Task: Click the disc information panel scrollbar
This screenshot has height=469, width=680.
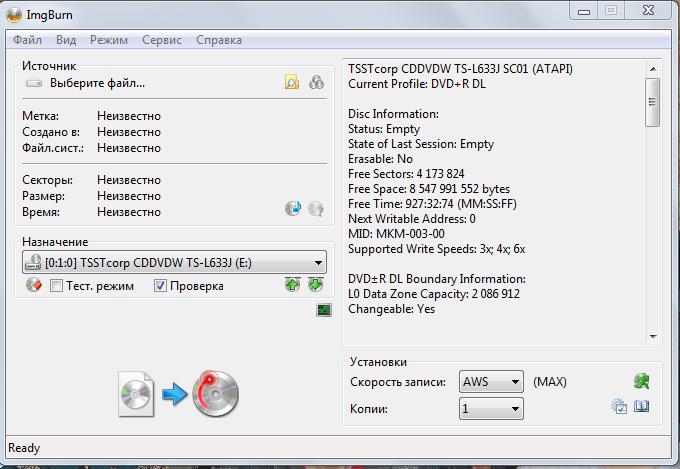Action: (652, 200)
